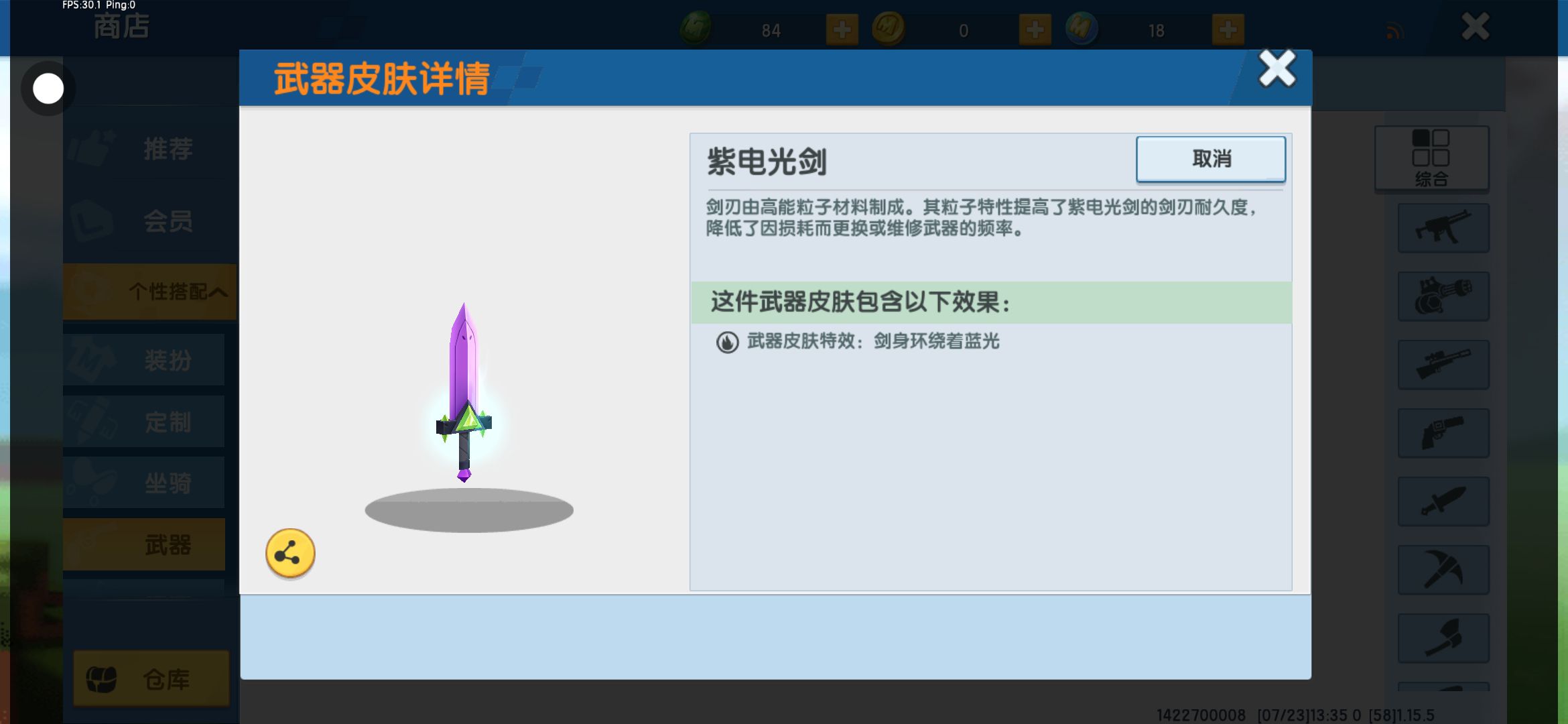Add more gold coin currency
Viewport: 1568px width, 724px height.
pos(1035,29)
